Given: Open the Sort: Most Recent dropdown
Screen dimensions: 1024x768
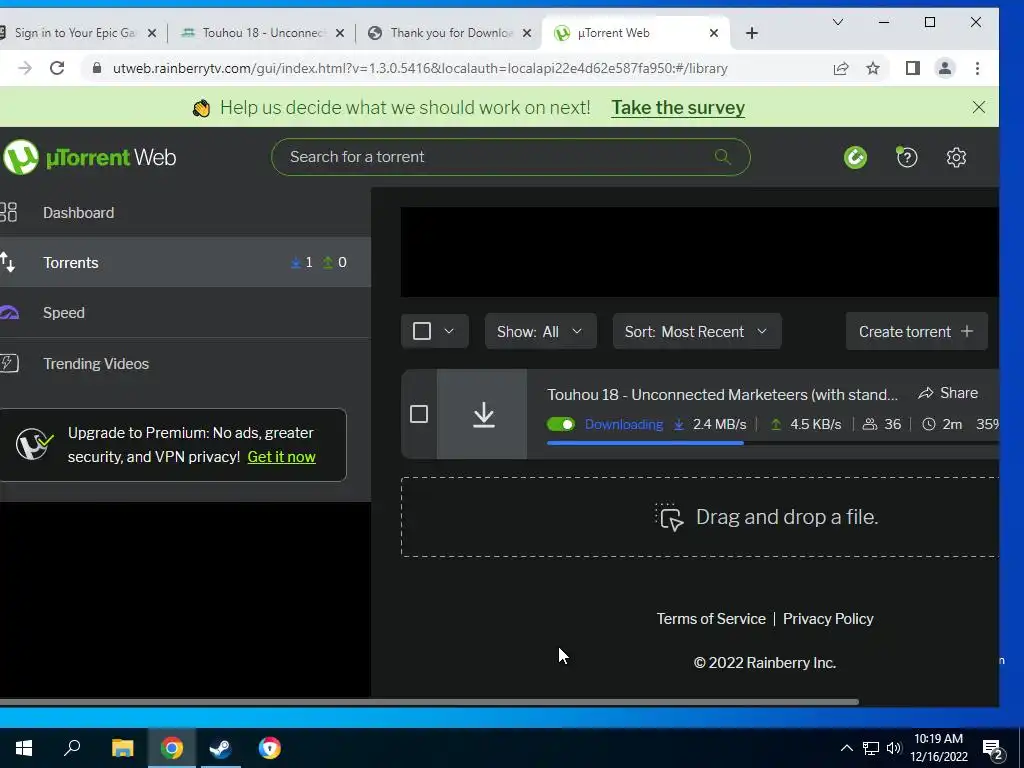Looking at the screenshot, I should (x=696, y=331).
